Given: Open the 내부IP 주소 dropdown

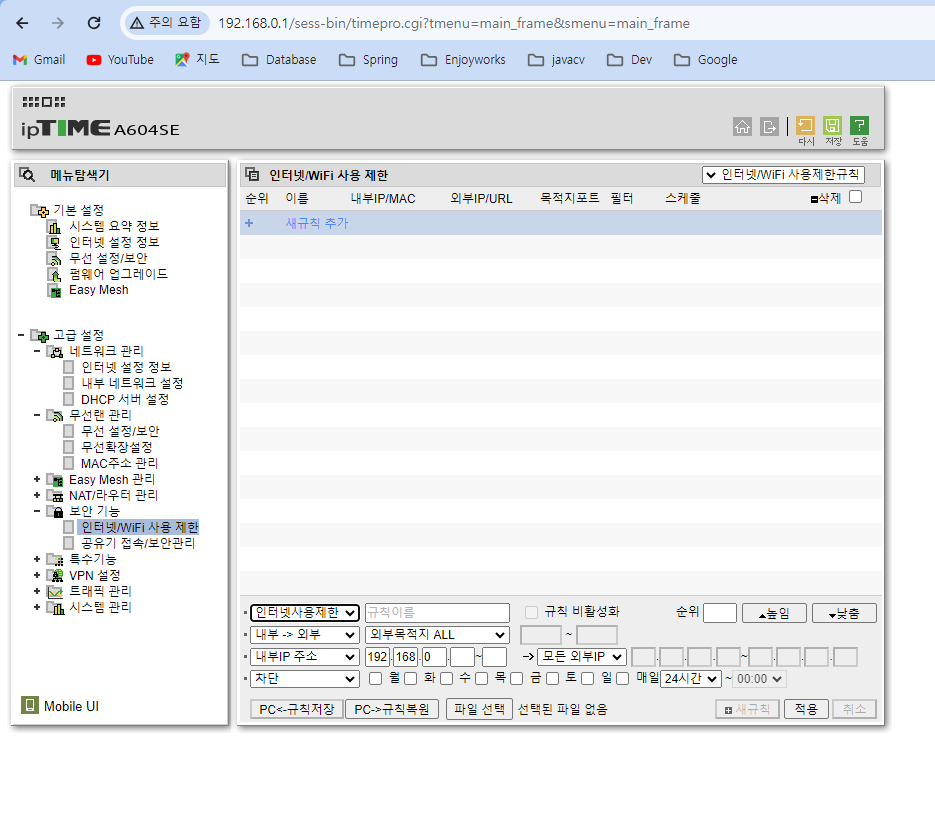Looking at the screenshot, I should coord(305,657).
